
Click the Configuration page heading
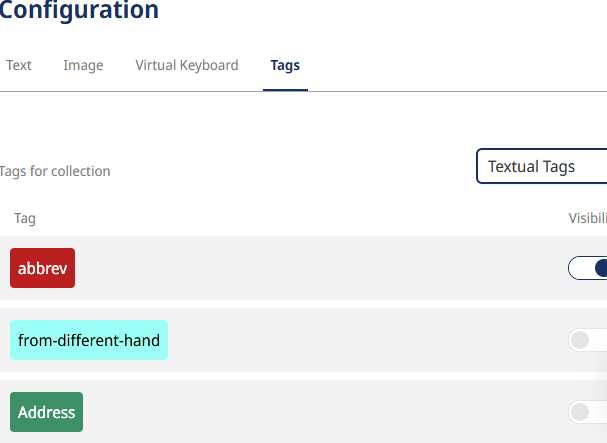(80, 12)
